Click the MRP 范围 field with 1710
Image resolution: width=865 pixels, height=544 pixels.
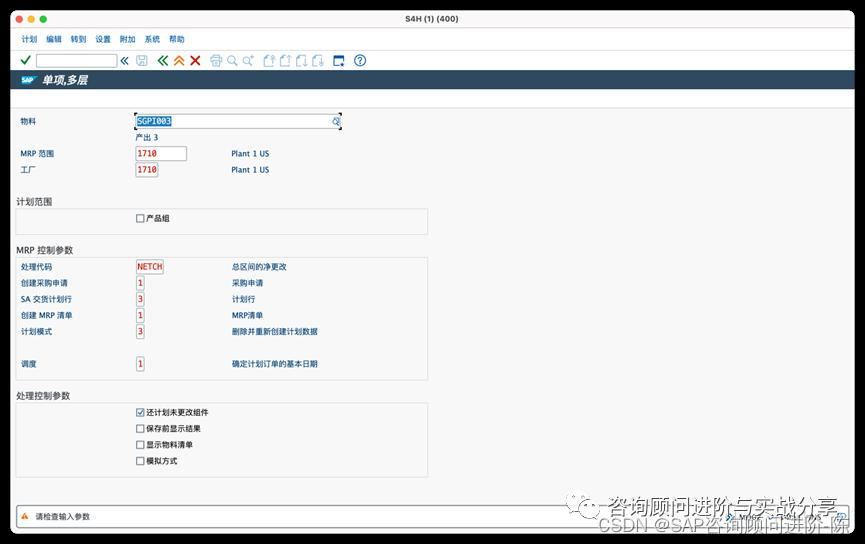click(161, 153)
